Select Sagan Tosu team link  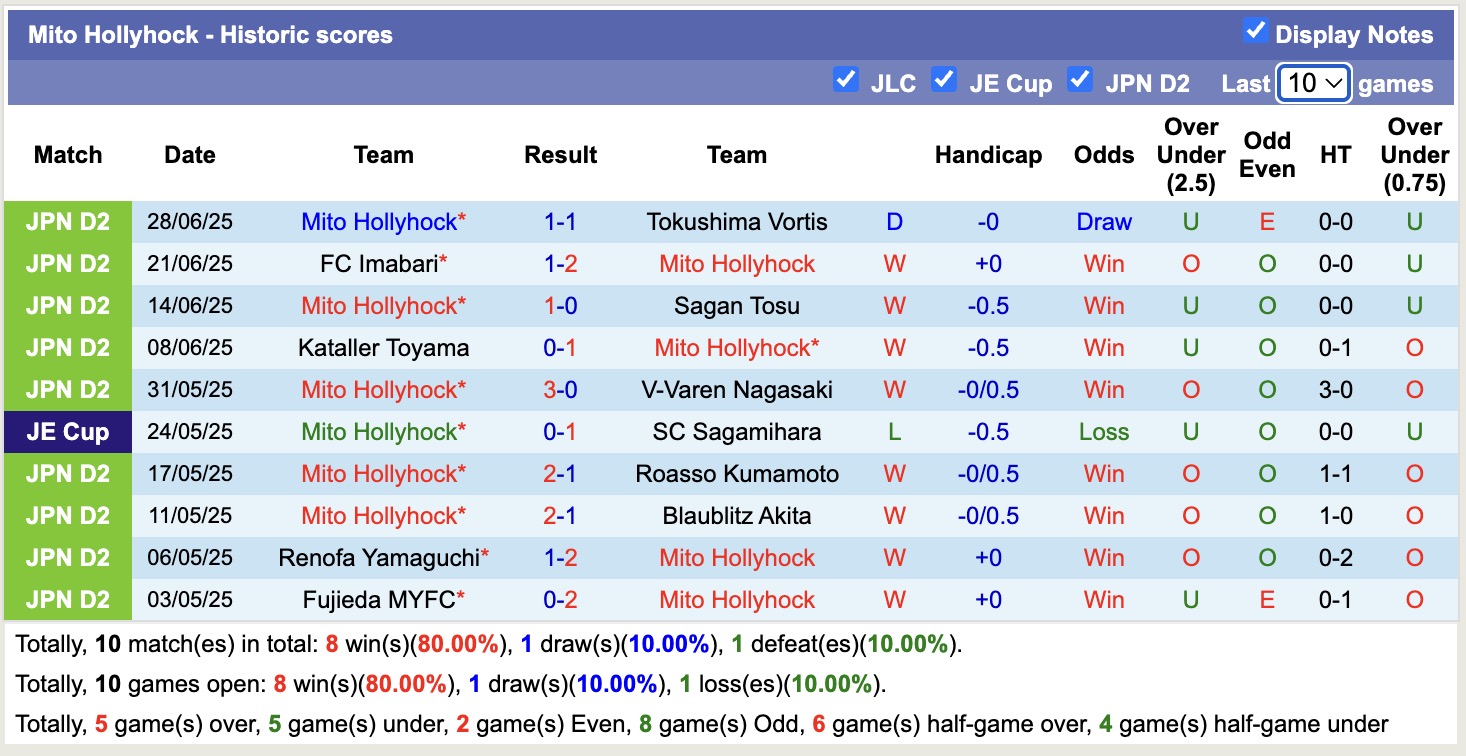[x=736, y=306]
